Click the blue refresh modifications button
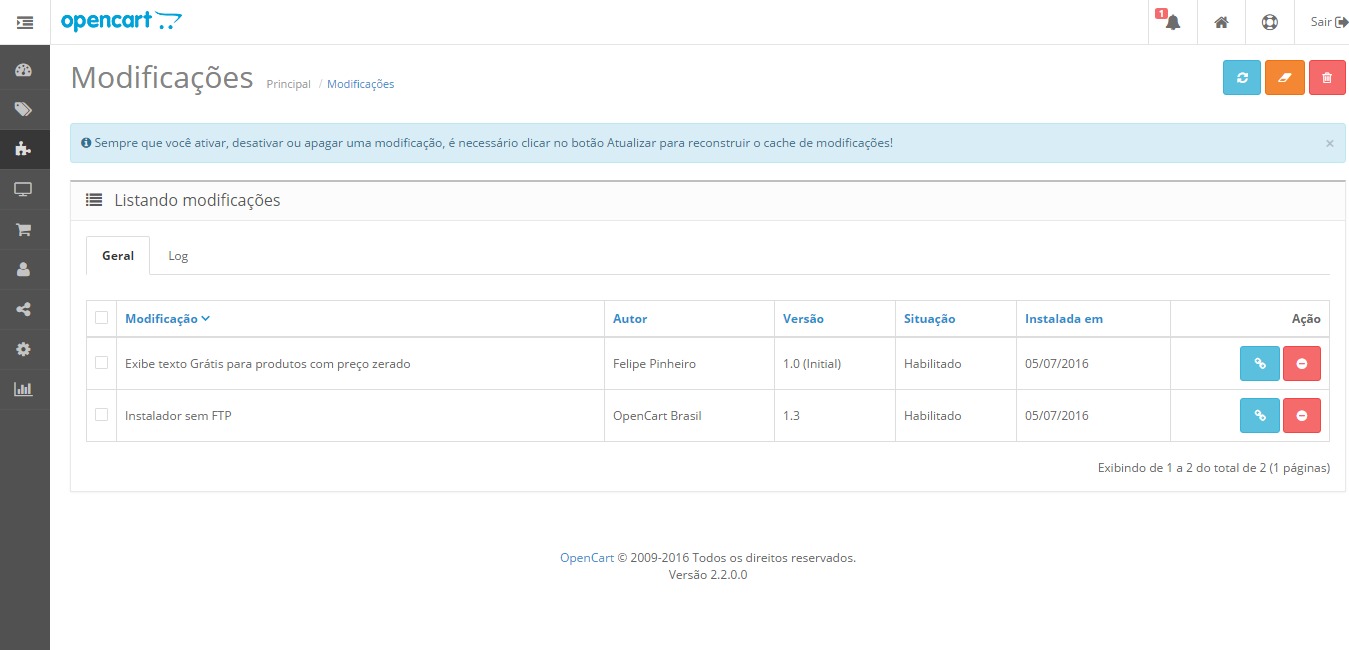This screenshot has height=650, width=1349. click(1241, 78)
